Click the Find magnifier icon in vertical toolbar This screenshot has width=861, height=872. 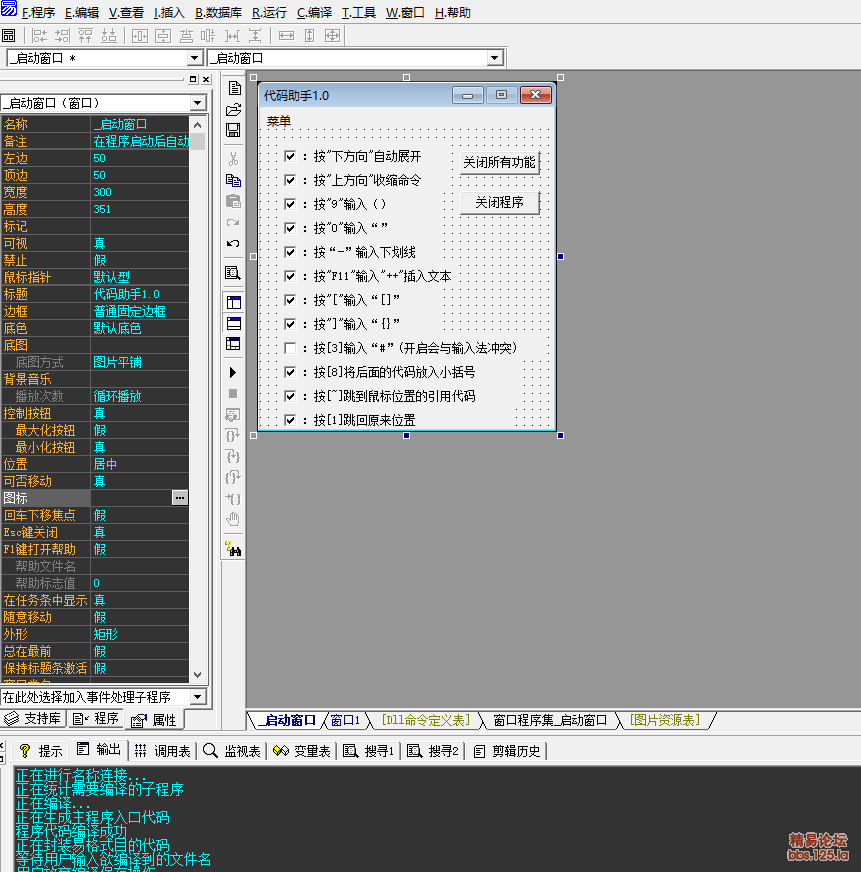pos(234,273)
